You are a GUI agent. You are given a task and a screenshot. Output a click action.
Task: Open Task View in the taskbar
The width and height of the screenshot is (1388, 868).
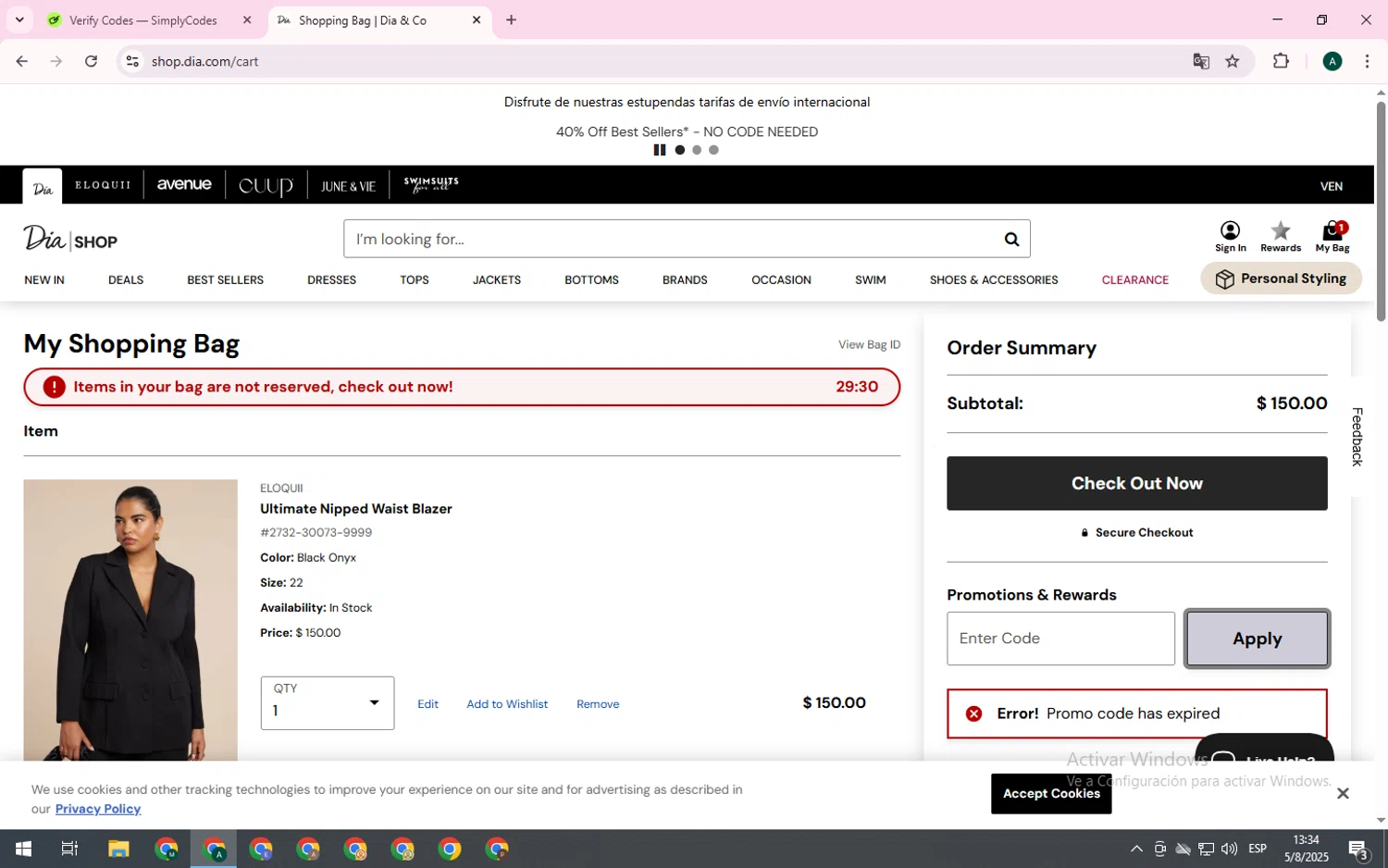(69, 849)
